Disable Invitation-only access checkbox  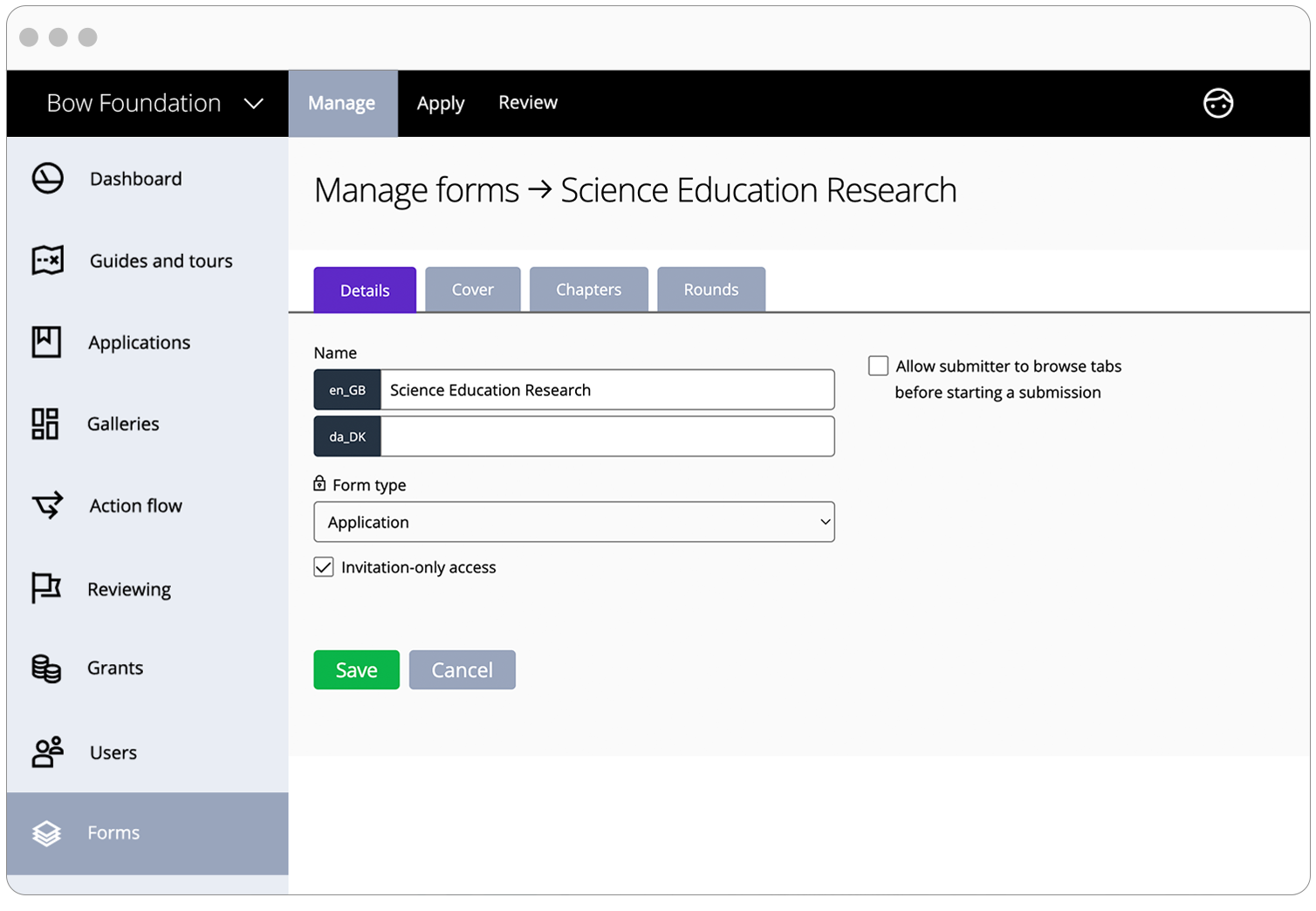pos(324,567)
